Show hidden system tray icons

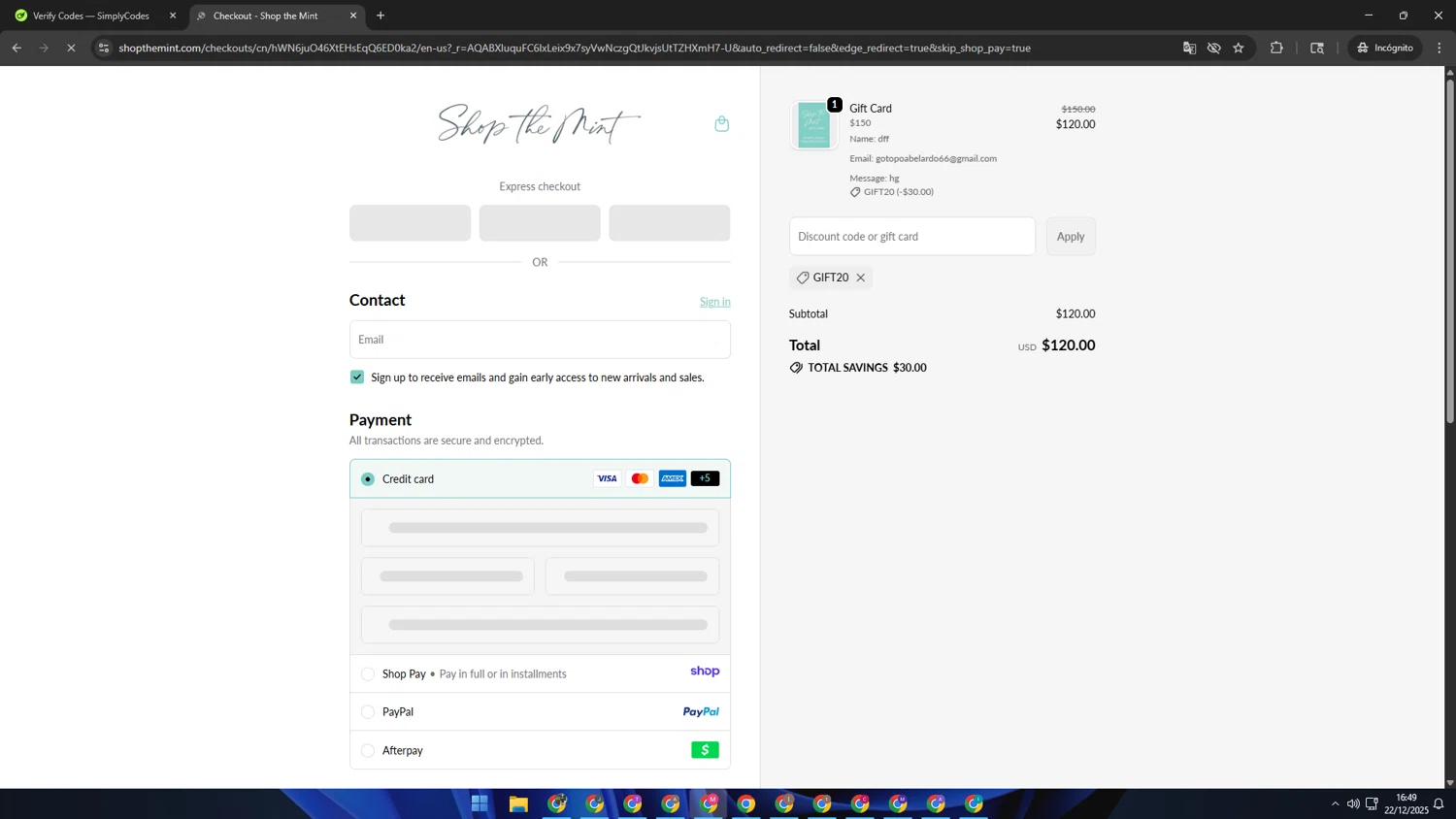(x=1335, y=803)
